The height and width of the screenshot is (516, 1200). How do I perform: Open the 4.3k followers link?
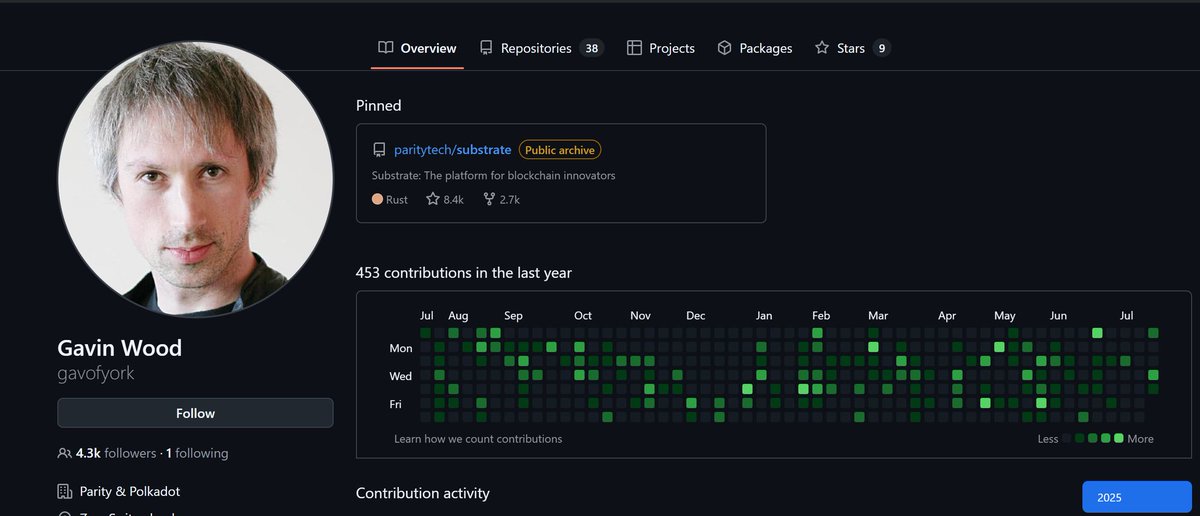point(116,453)
